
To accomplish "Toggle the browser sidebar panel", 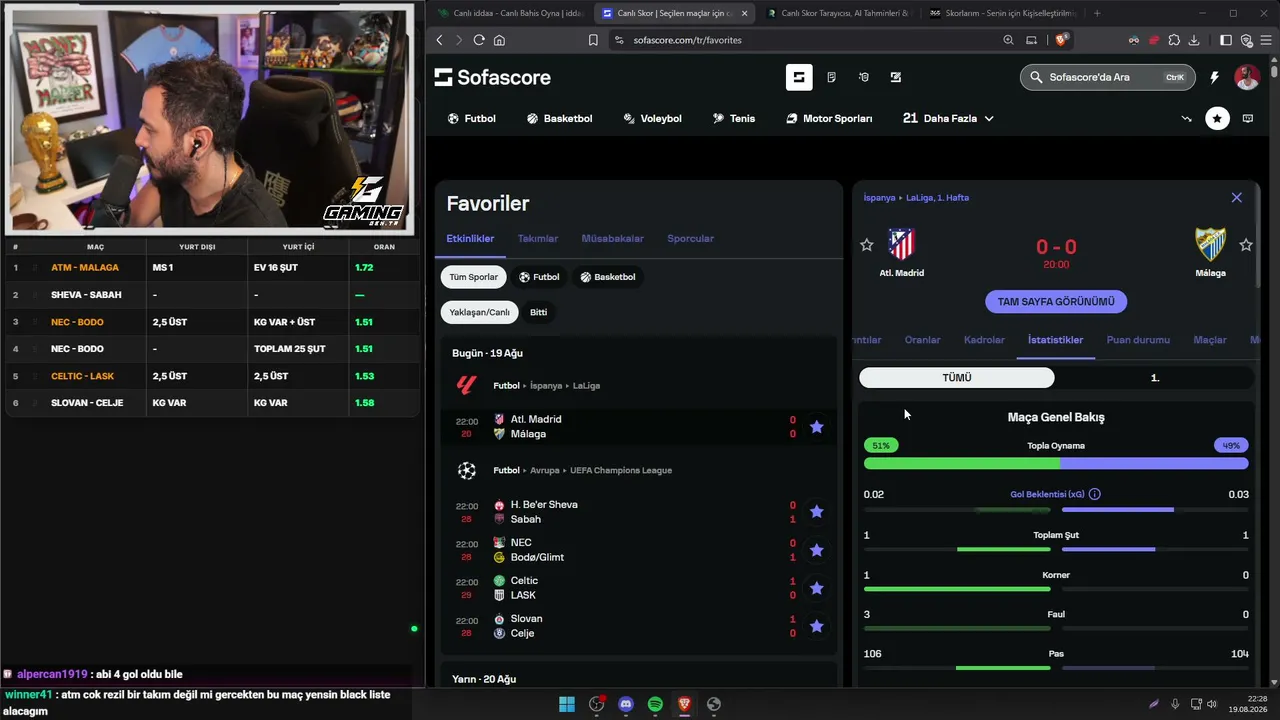I will tap(1226, 40).
